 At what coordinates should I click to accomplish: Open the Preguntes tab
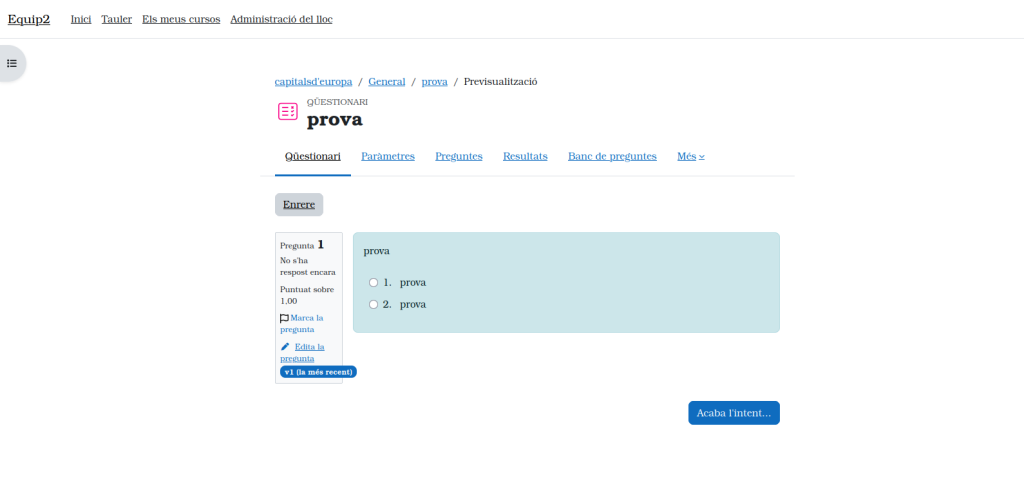459,156
